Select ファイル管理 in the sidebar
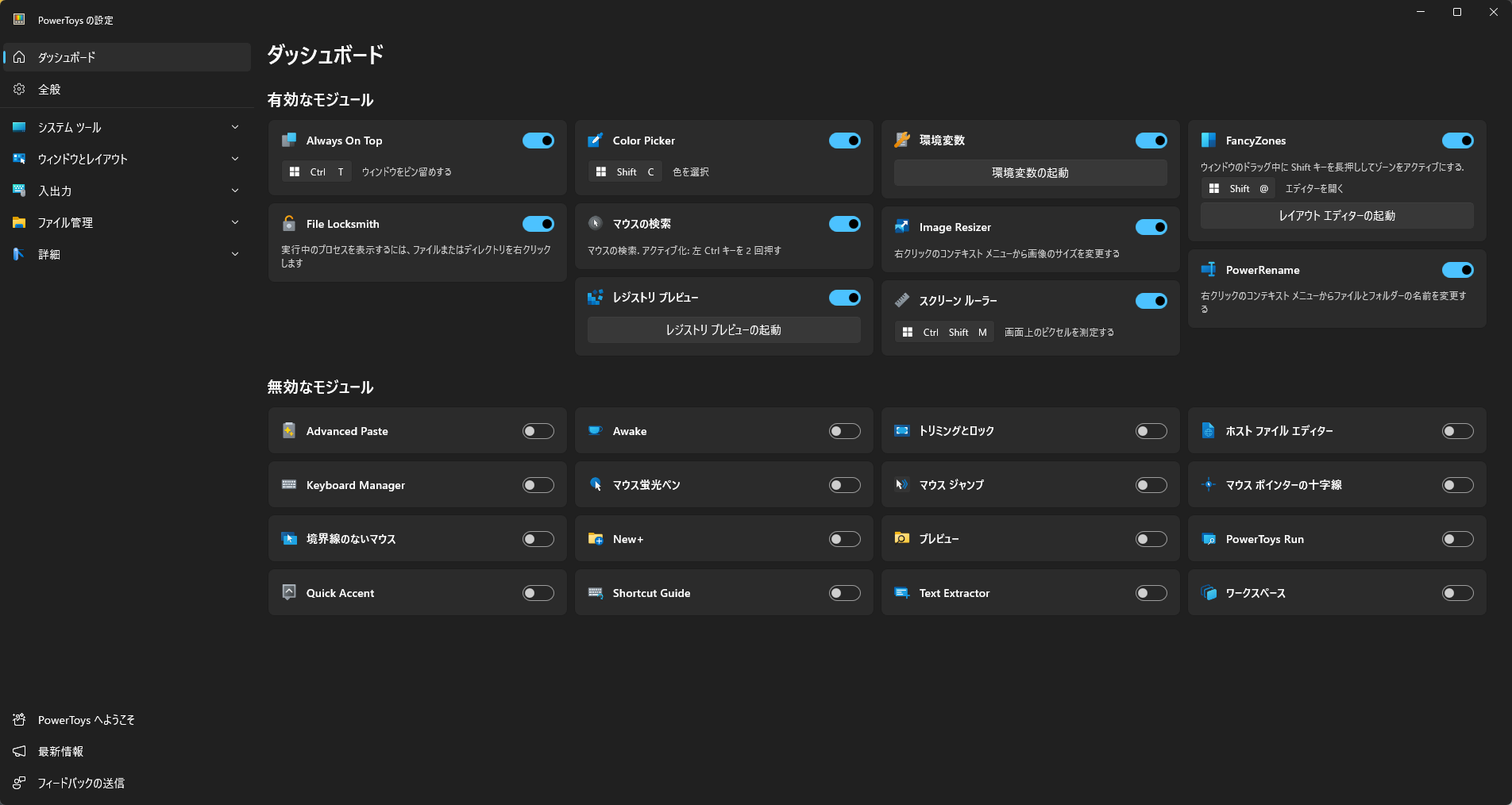 tap(127, 222)
